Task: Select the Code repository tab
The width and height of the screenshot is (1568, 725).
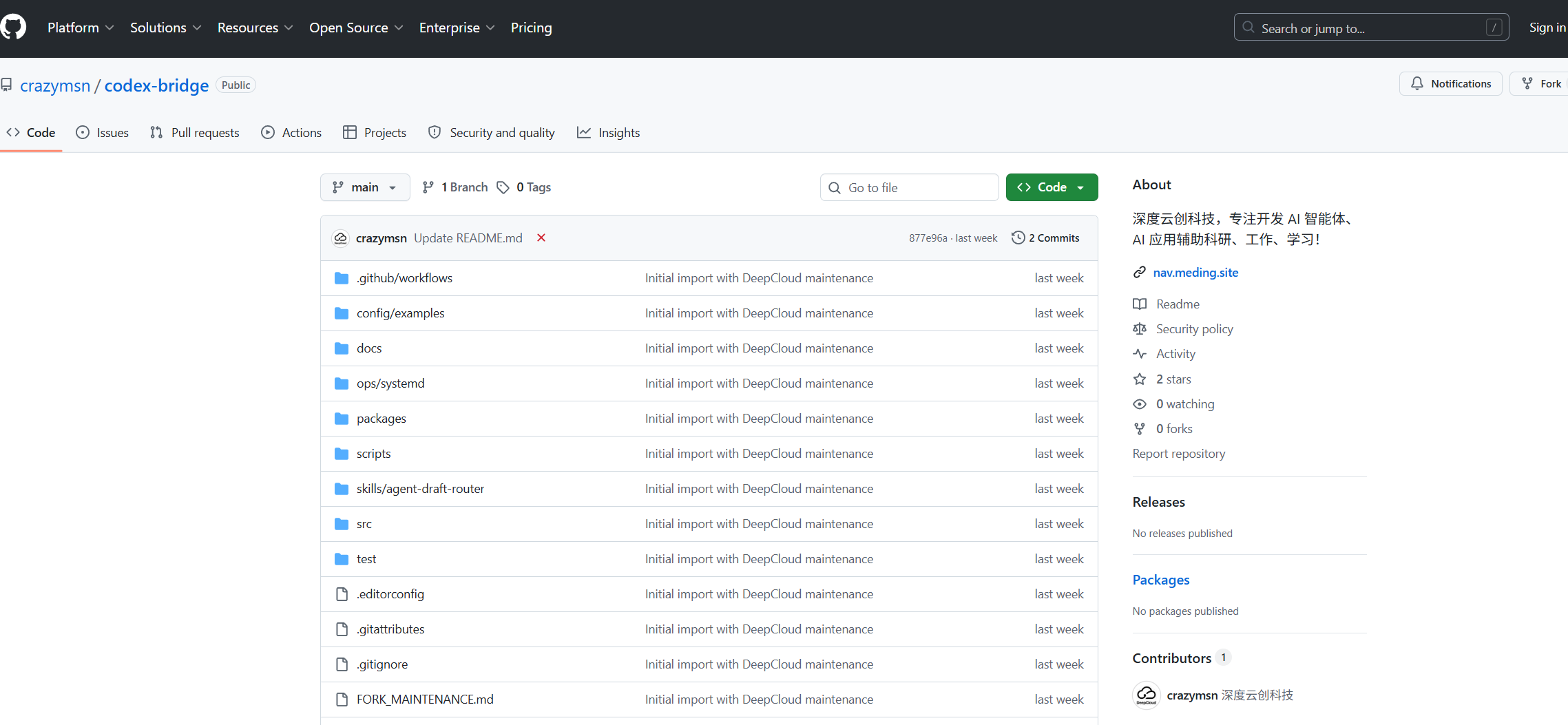Action: tap(31, 133)
